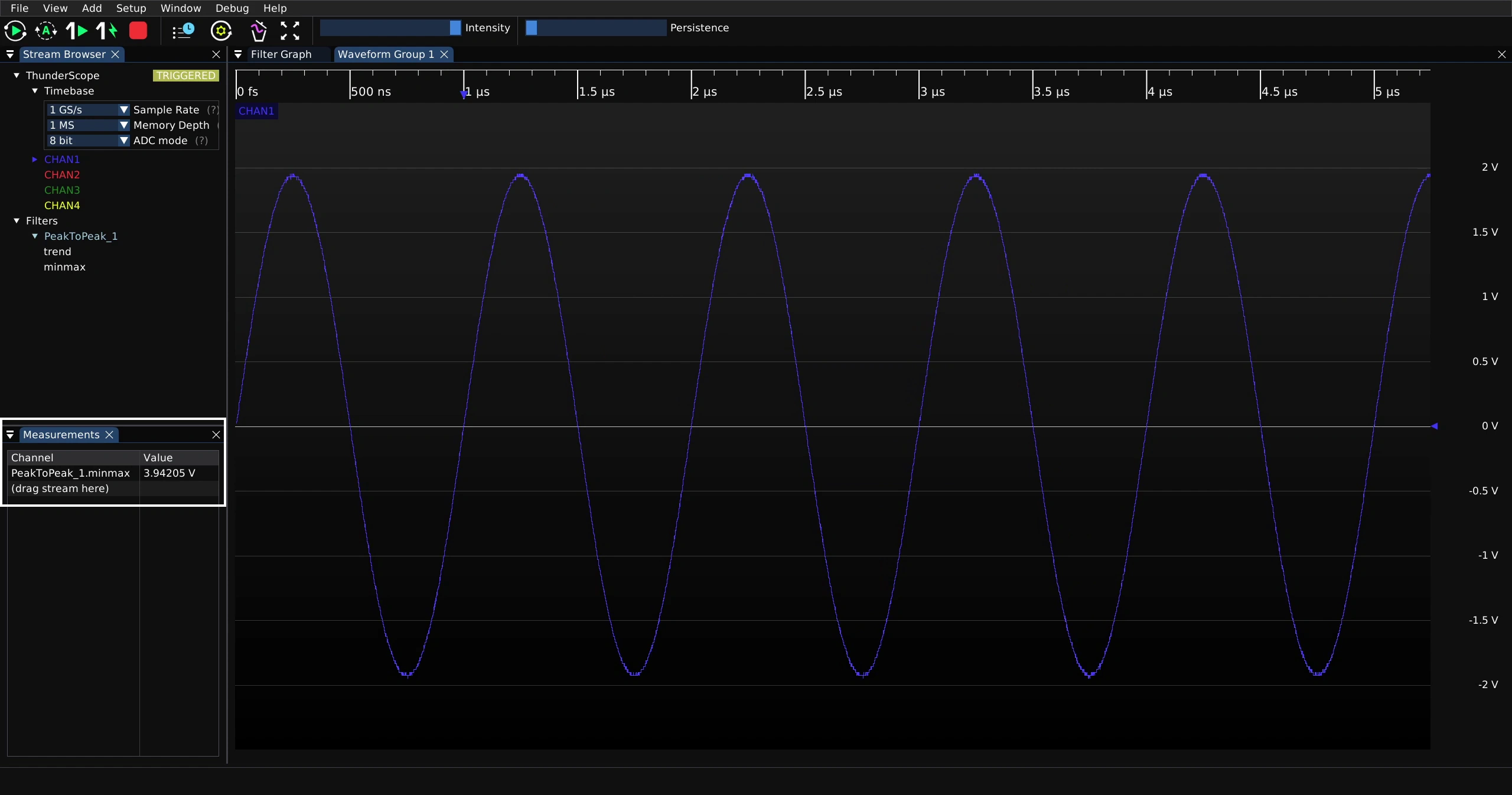Open the Debug menu

pyautogui.click(x=232, y=8)
